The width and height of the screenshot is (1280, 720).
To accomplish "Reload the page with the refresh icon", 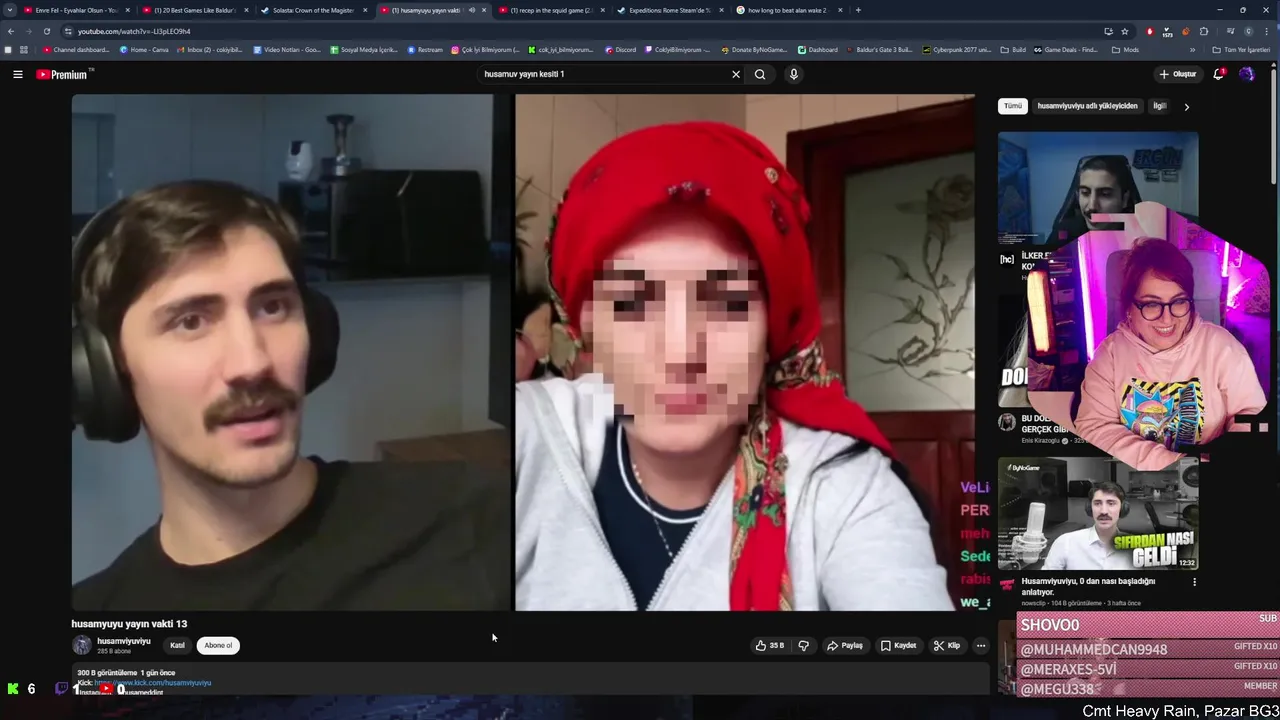I will point(46,31).
